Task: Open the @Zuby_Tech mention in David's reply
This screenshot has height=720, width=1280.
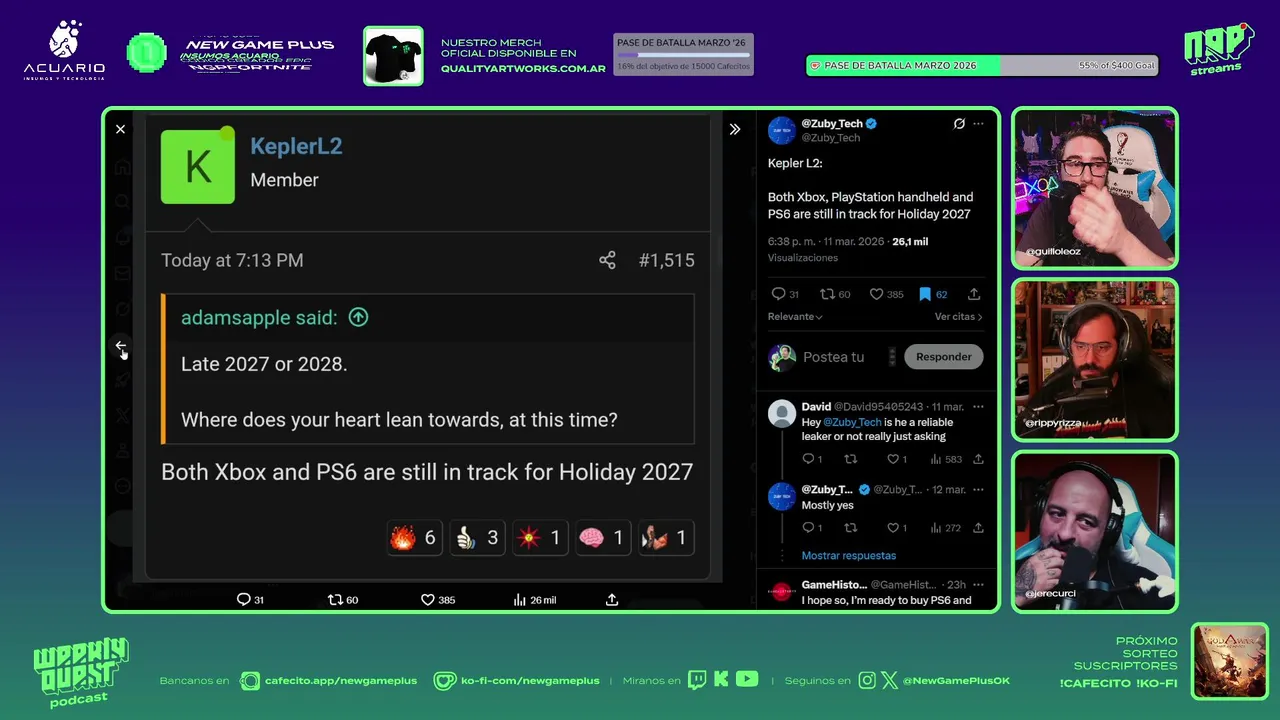Action: 852,422
